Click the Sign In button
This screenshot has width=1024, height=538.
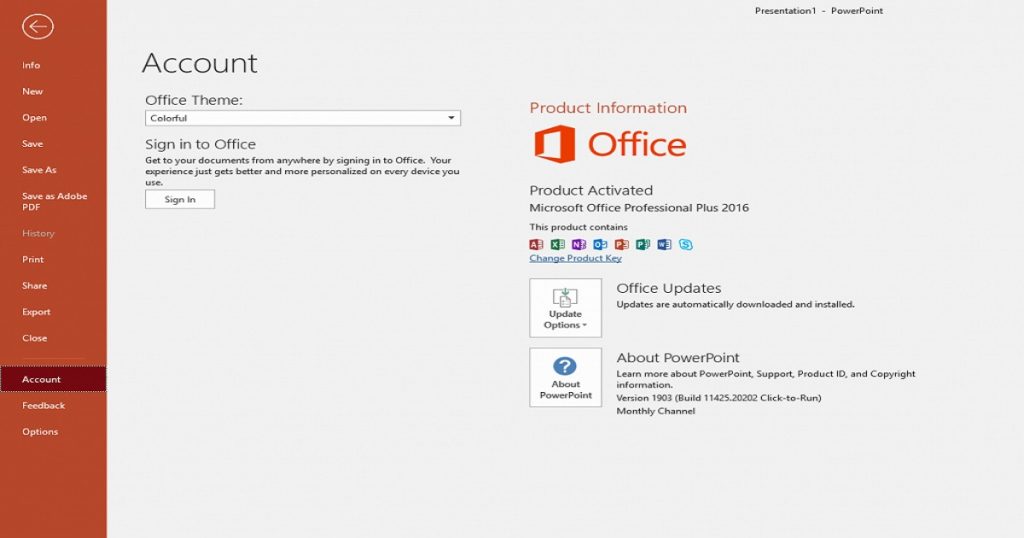(180, 199)
